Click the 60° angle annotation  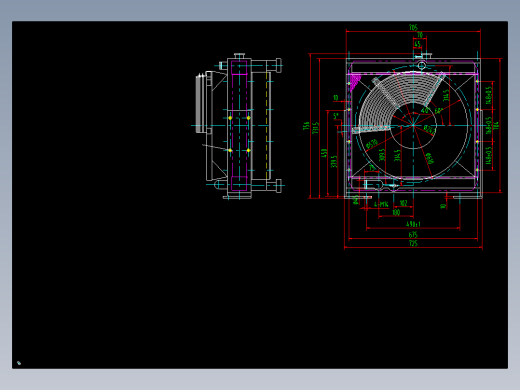pyautogui.click(x=439, y=110)
